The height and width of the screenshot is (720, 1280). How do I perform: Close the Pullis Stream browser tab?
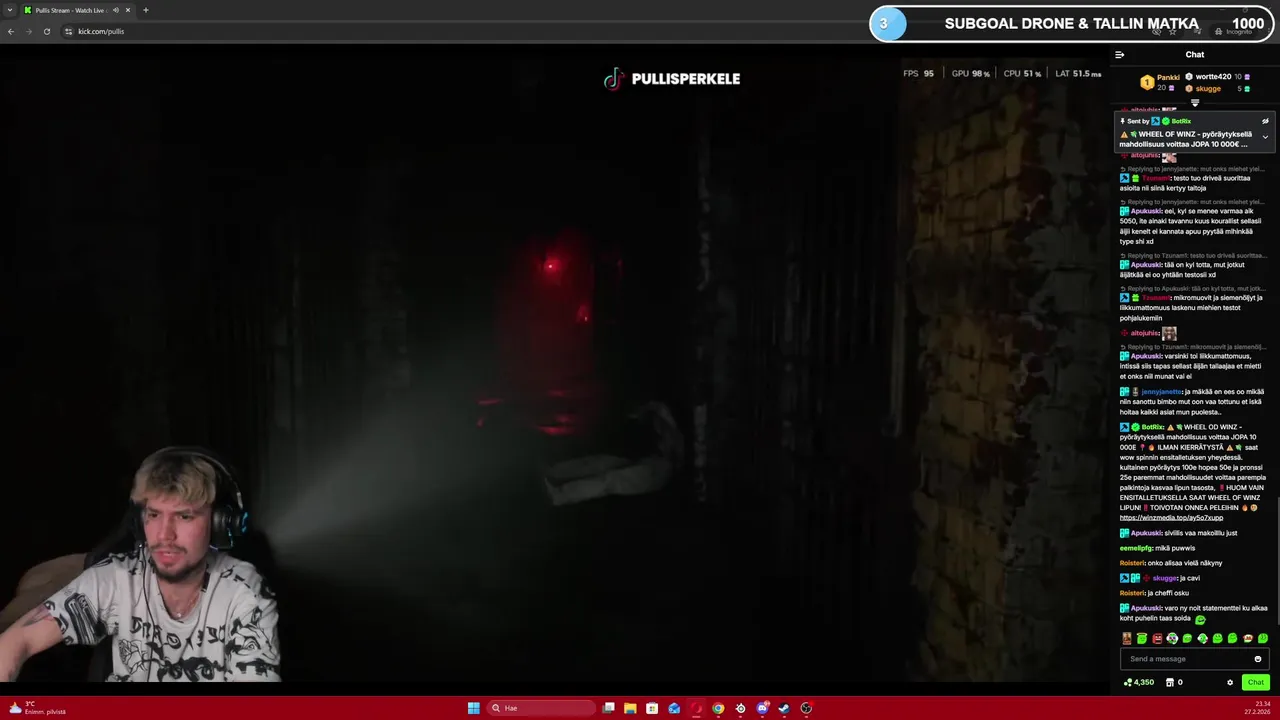coord(128,10)
